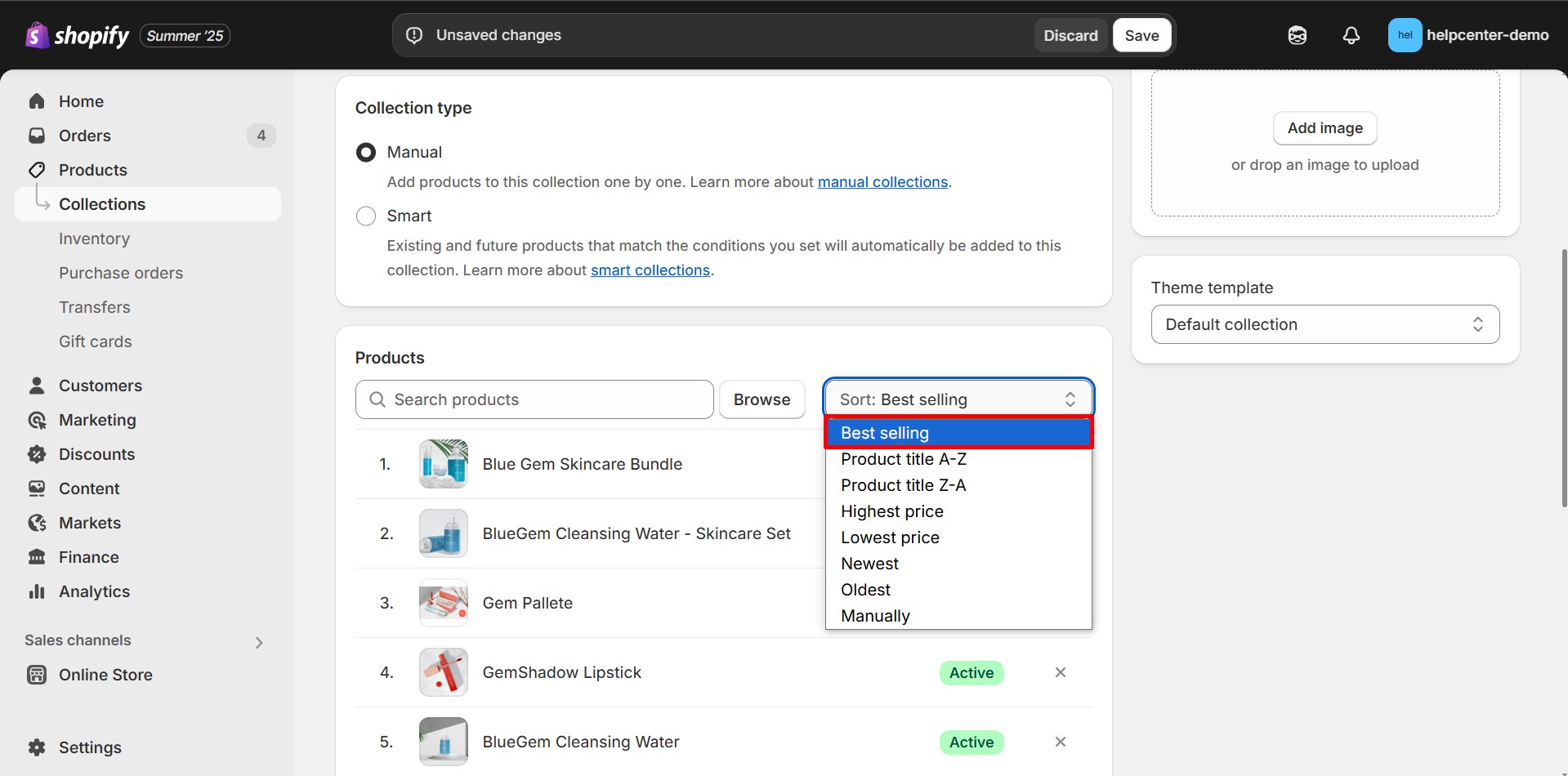The height and width of the screenshot is (776, 1568).
Task: Click the Shopify logo icon
Action: [x=37, y=35]
